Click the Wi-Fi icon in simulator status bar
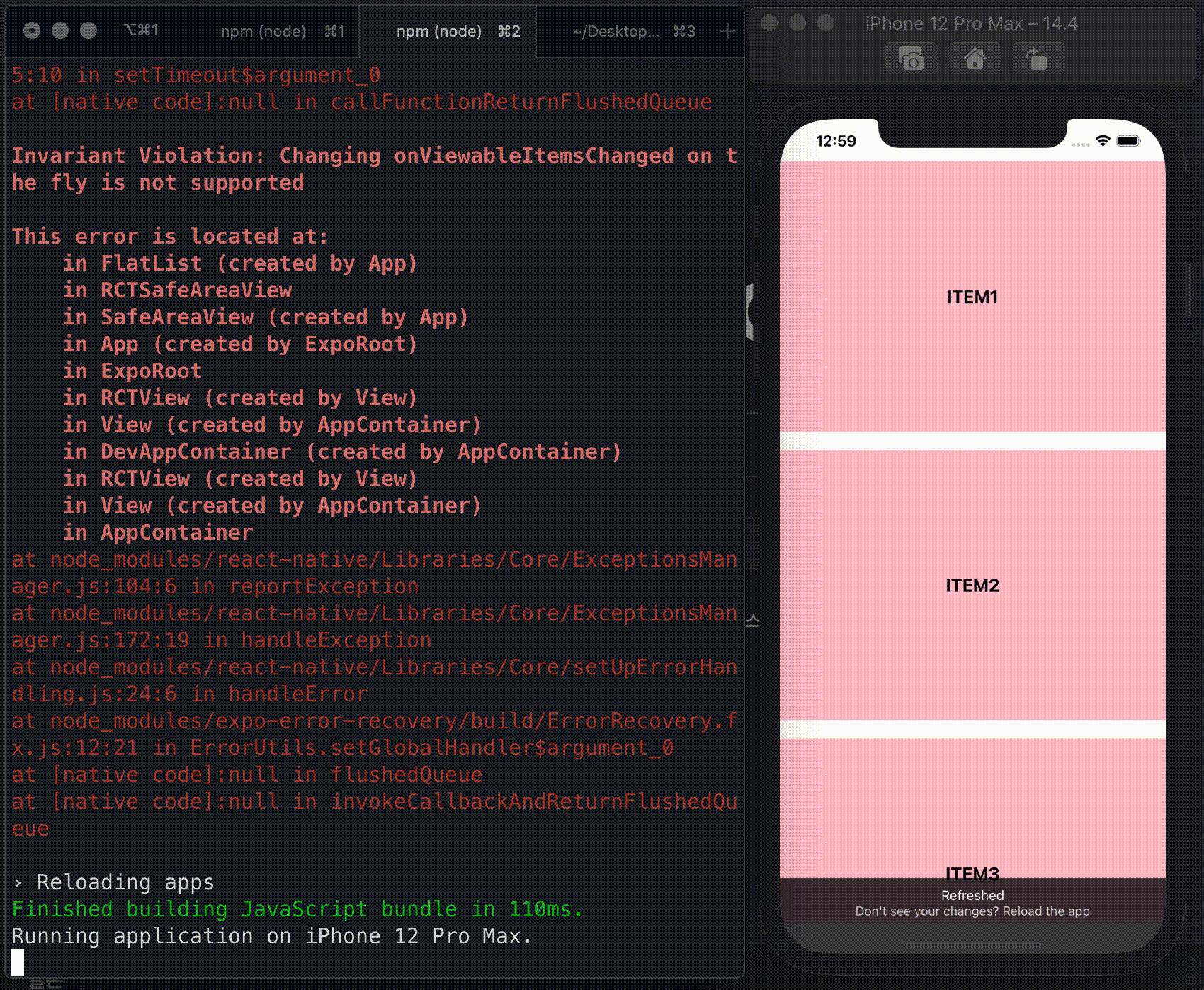The image size is (1204, 990). [1102, 140]
